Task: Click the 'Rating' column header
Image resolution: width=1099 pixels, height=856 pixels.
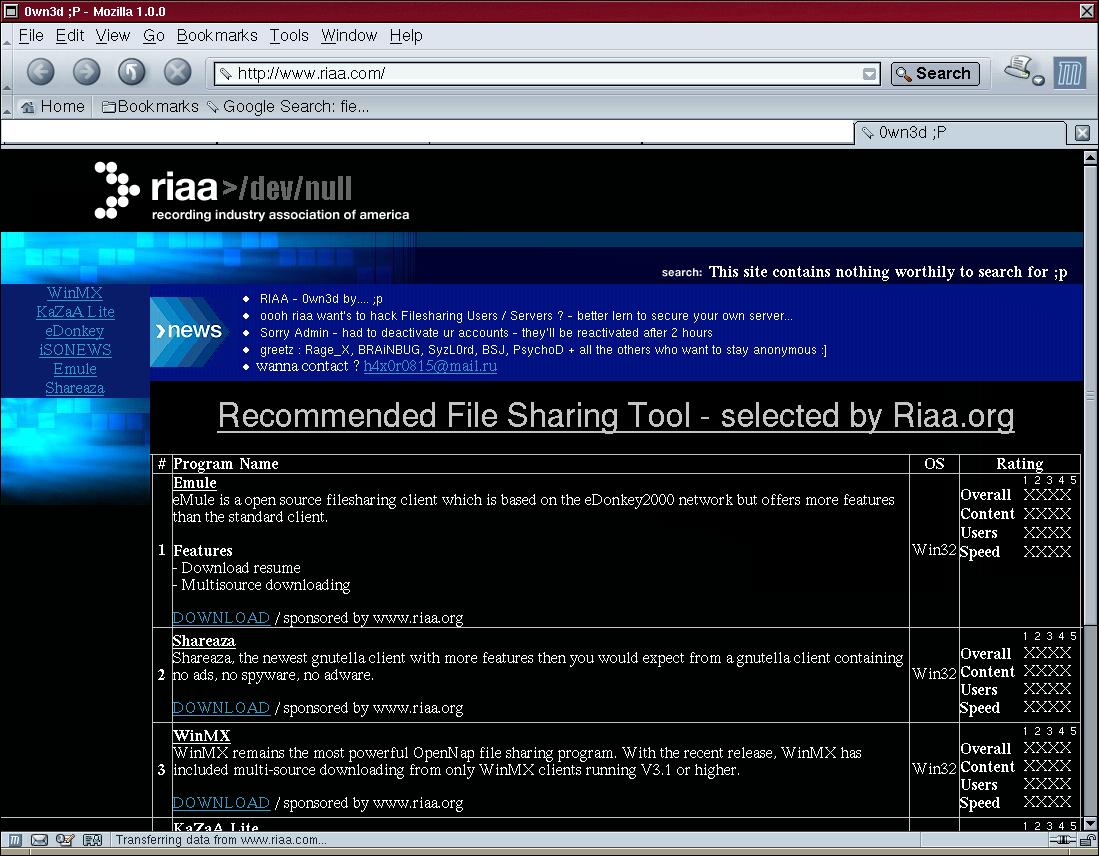Action: point(1020,463)
